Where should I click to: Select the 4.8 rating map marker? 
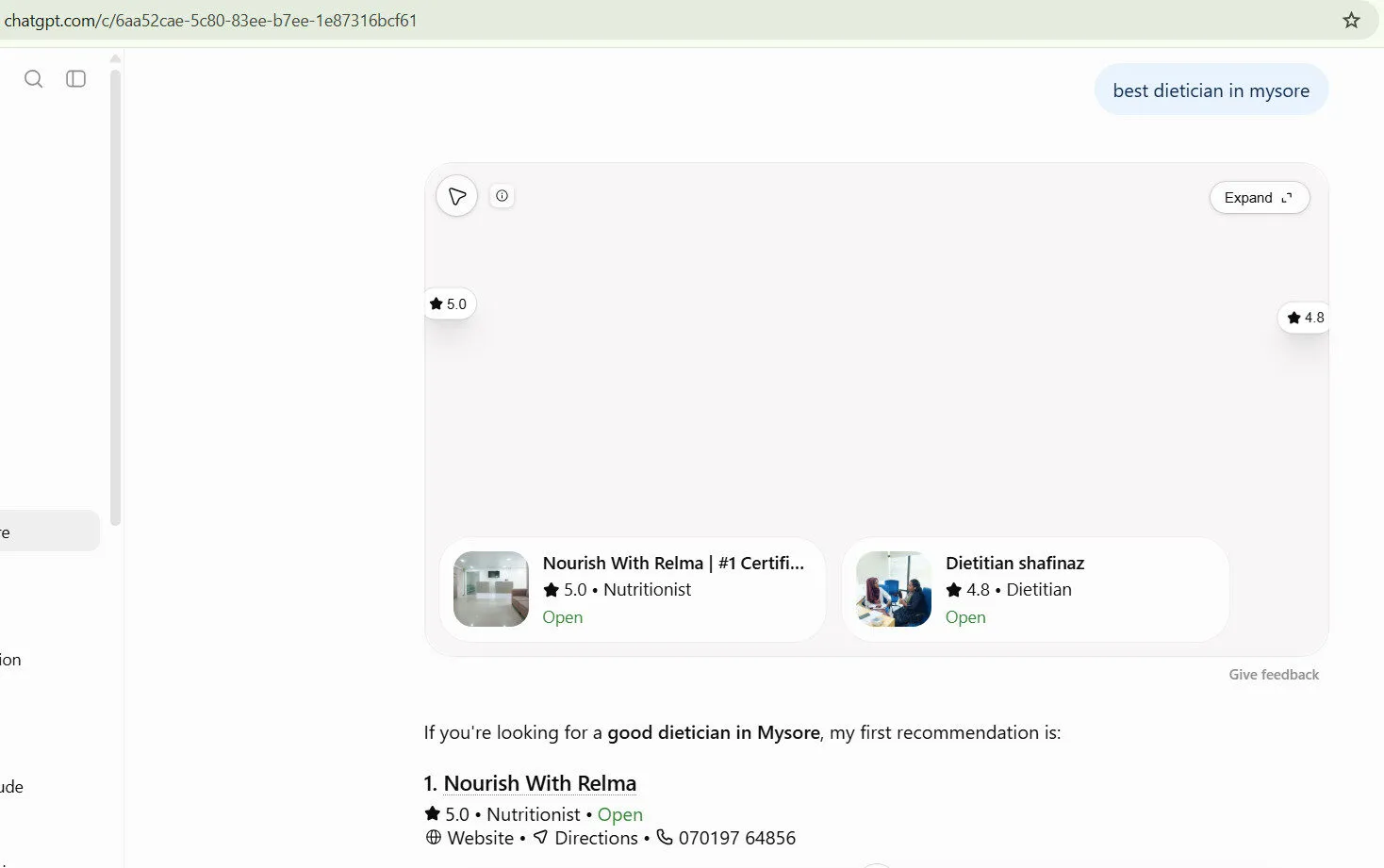point(1306,318)
